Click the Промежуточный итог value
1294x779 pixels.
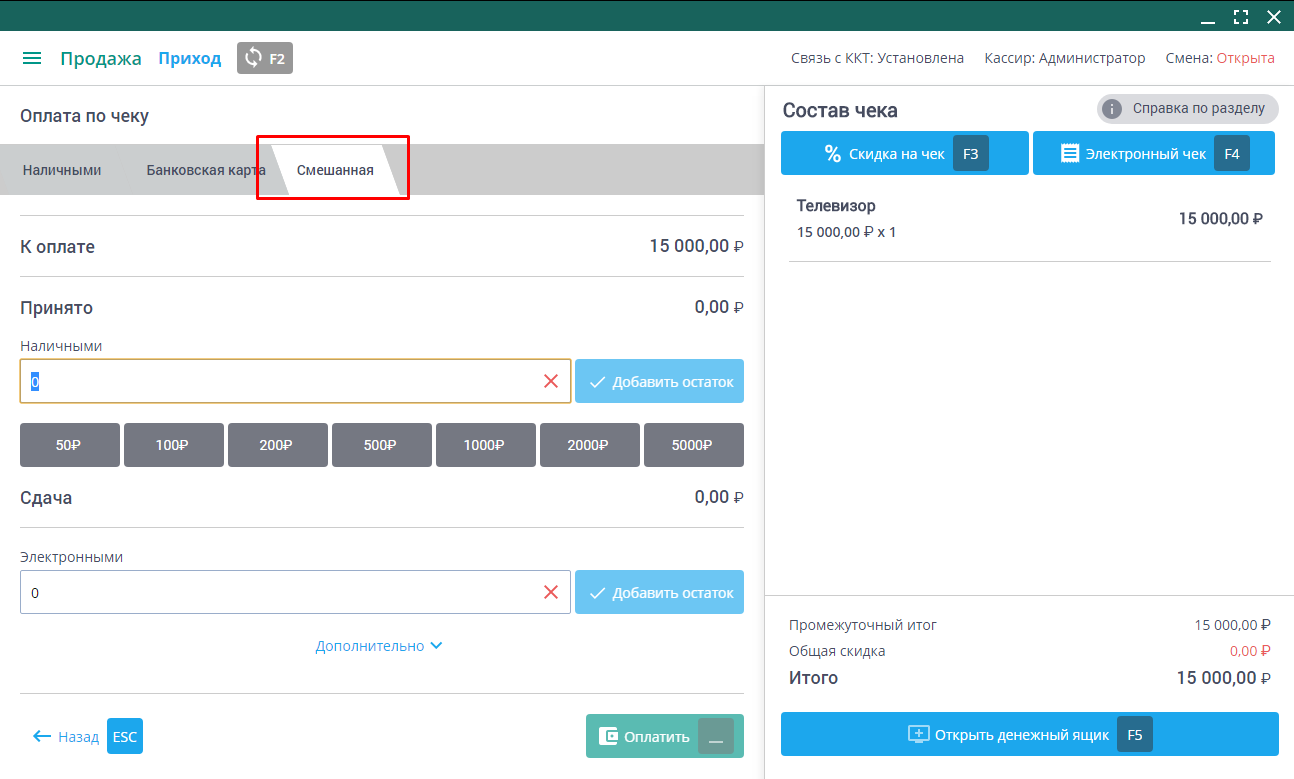click(1232, 625)
